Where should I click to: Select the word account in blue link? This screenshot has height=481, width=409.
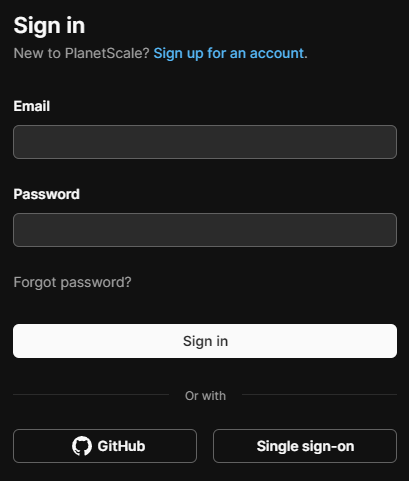[x=277, y=53]
